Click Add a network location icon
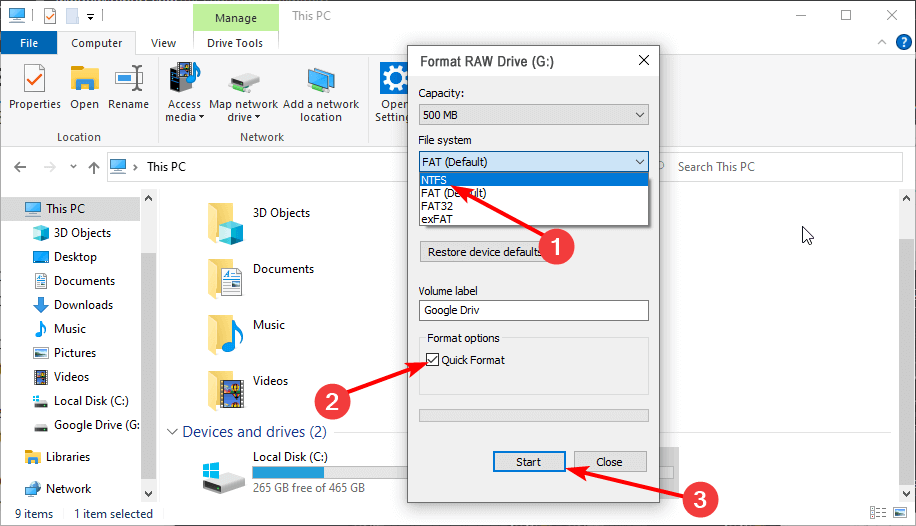This screenshot has height=526, width=916. point(321,79)
